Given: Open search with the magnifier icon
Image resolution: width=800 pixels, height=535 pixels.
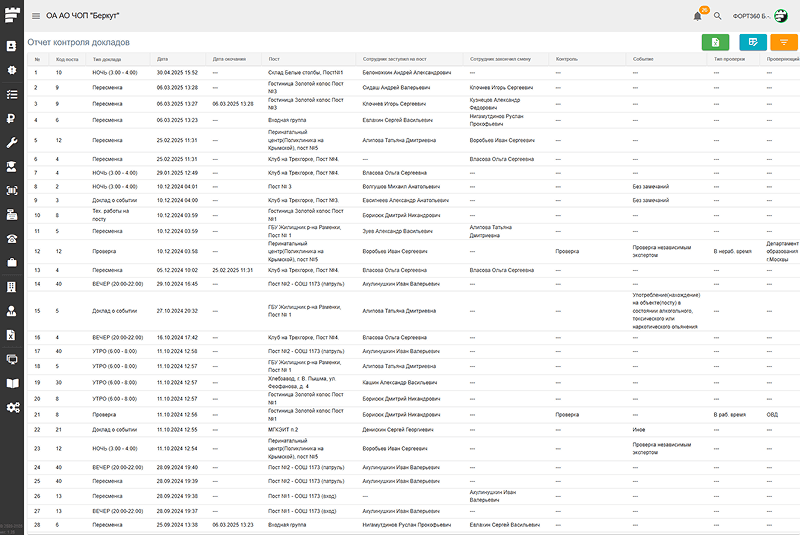Looking at the screenshot, I should pyautogui.click(x=717, y=16).
